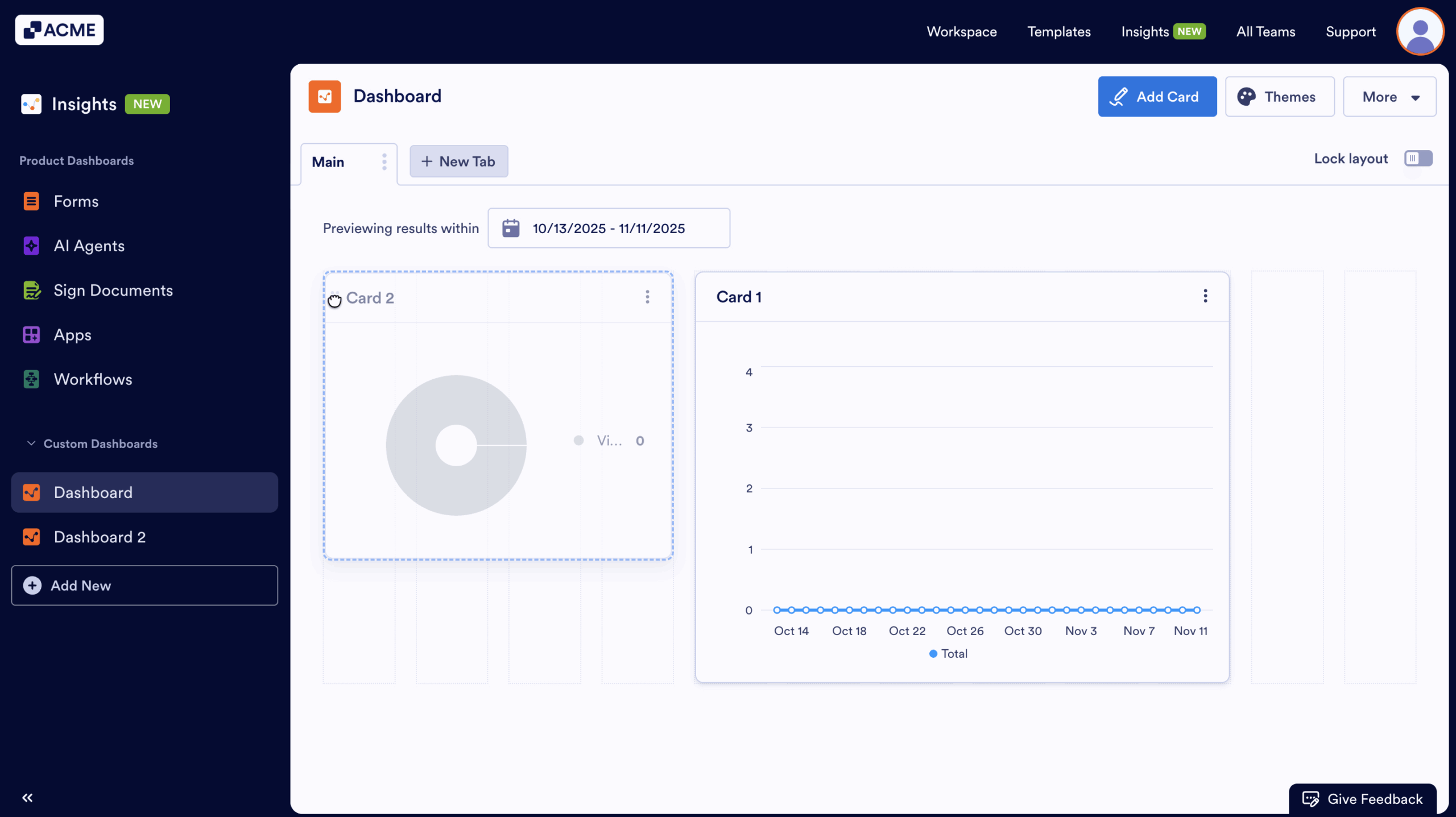
Task: Click the date range field
Action: pos(609,228)
